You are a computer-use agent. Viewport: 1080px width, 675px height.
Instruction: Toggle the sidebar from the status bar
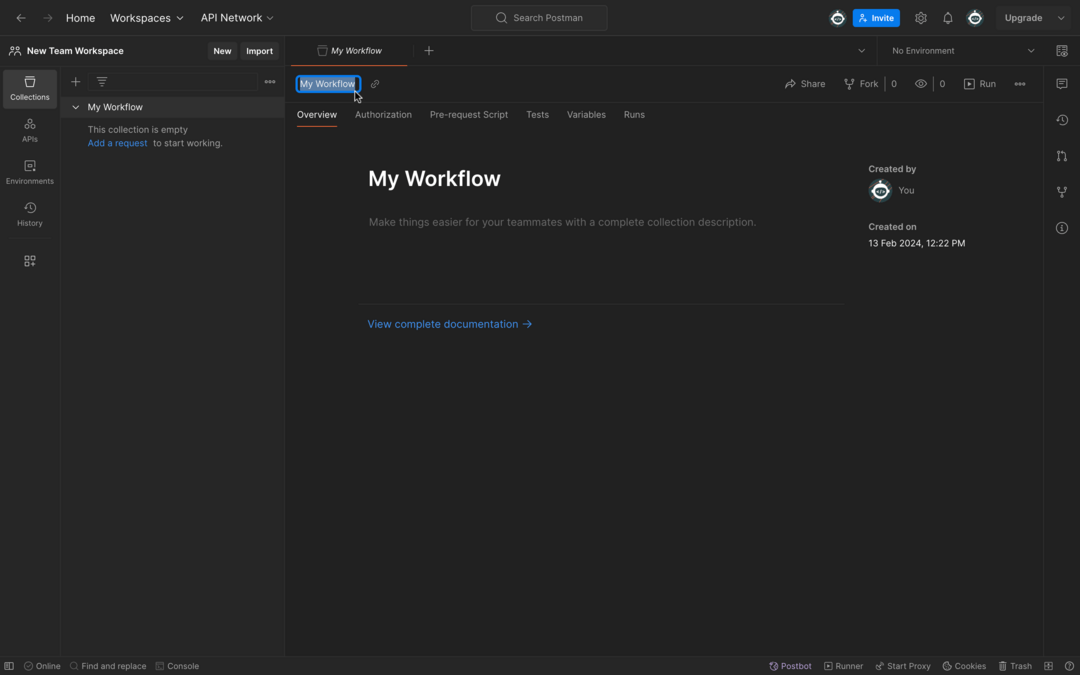(x=9, y=666)
